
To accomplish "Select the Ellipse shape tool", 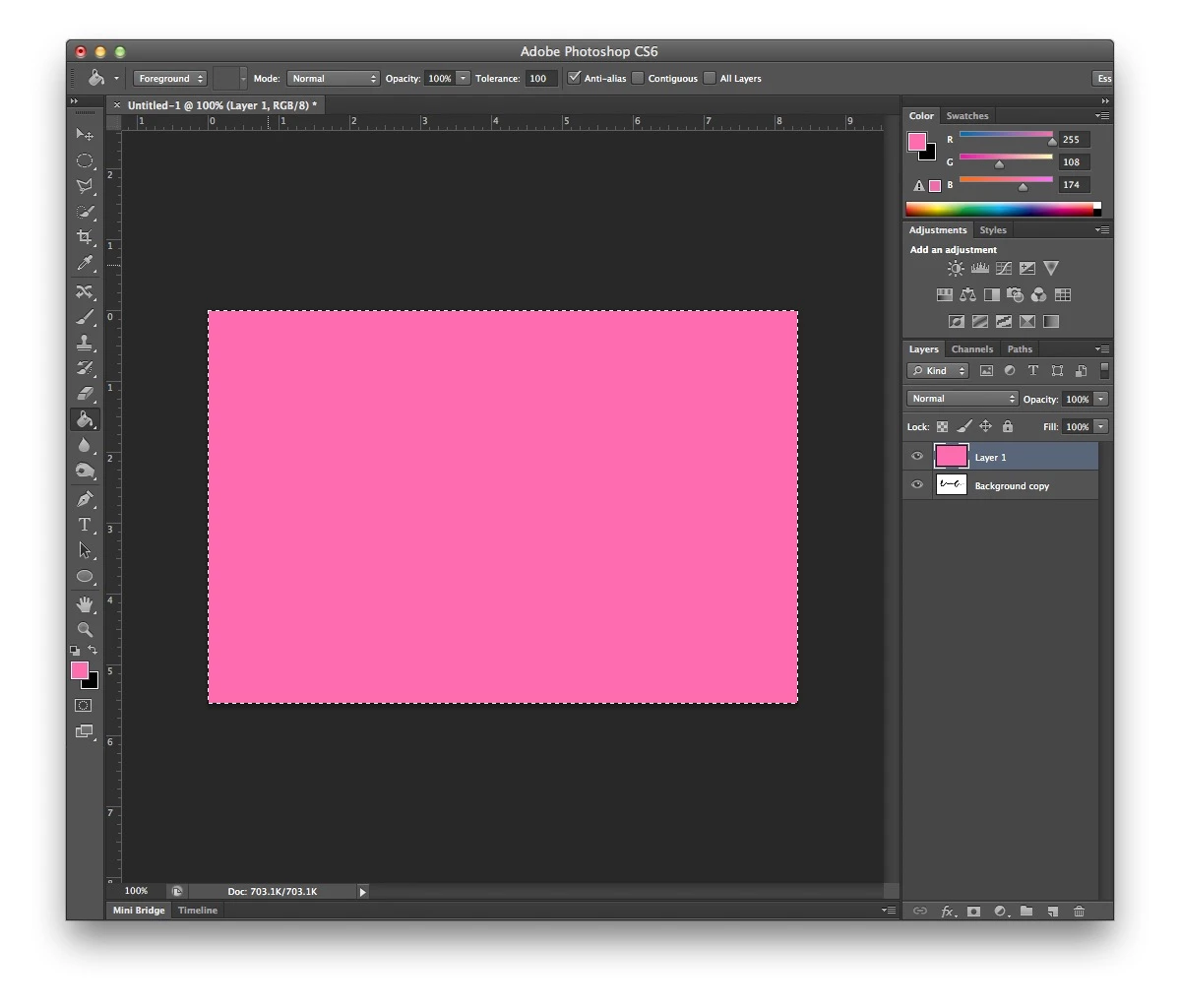I will tap(85, 577).
